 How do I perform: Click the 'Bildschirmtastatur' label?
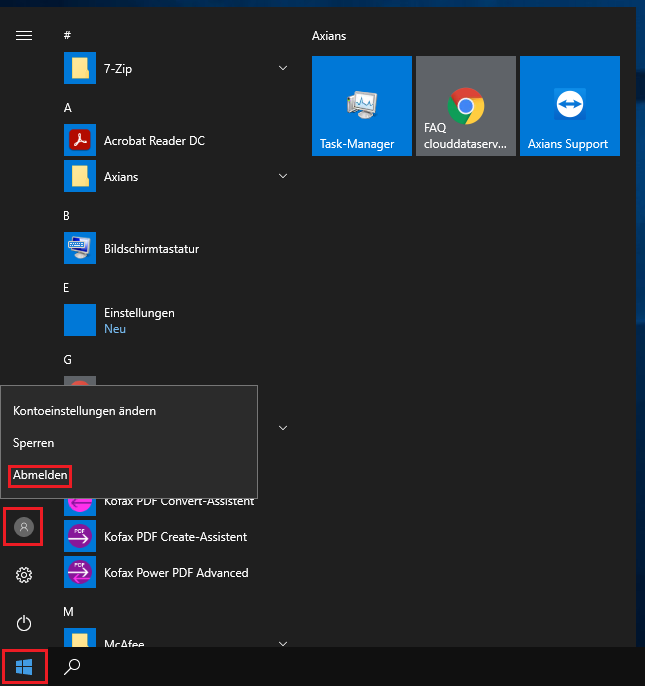coord(151,248)
